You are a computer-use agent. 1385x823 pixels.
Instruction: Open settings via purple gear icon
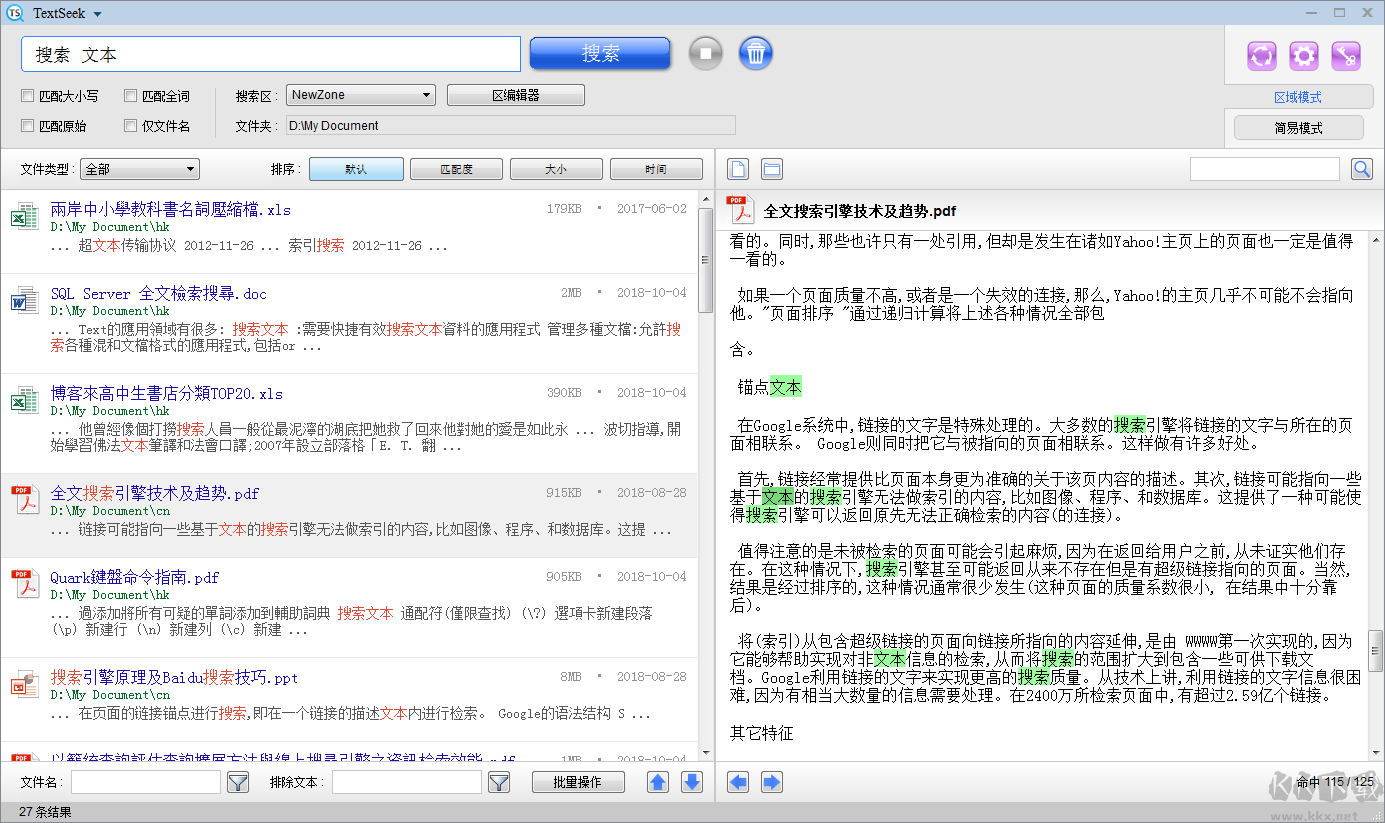(1304, 56)
